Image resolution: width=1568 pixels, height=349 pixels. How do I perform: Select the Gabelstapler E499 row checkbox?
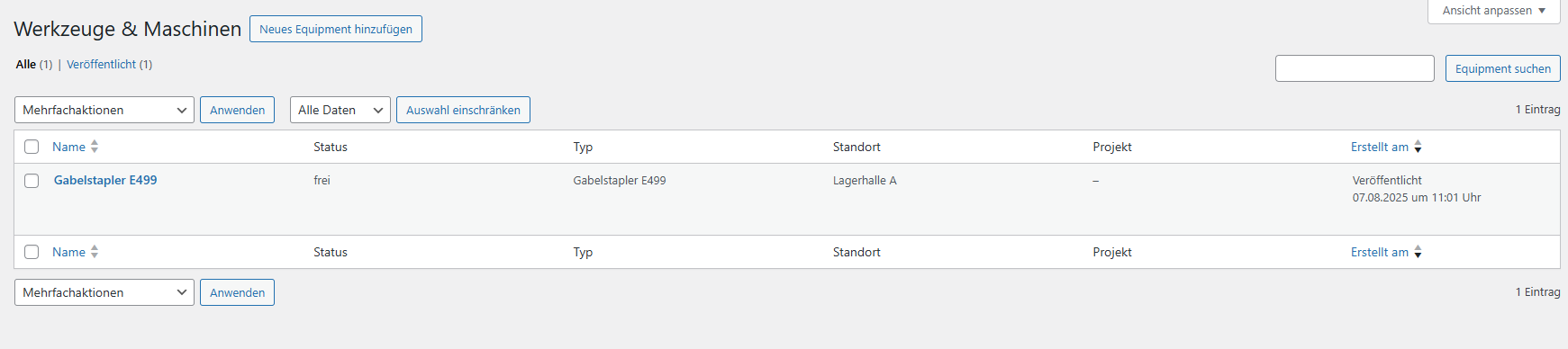[x=32, y=181]
